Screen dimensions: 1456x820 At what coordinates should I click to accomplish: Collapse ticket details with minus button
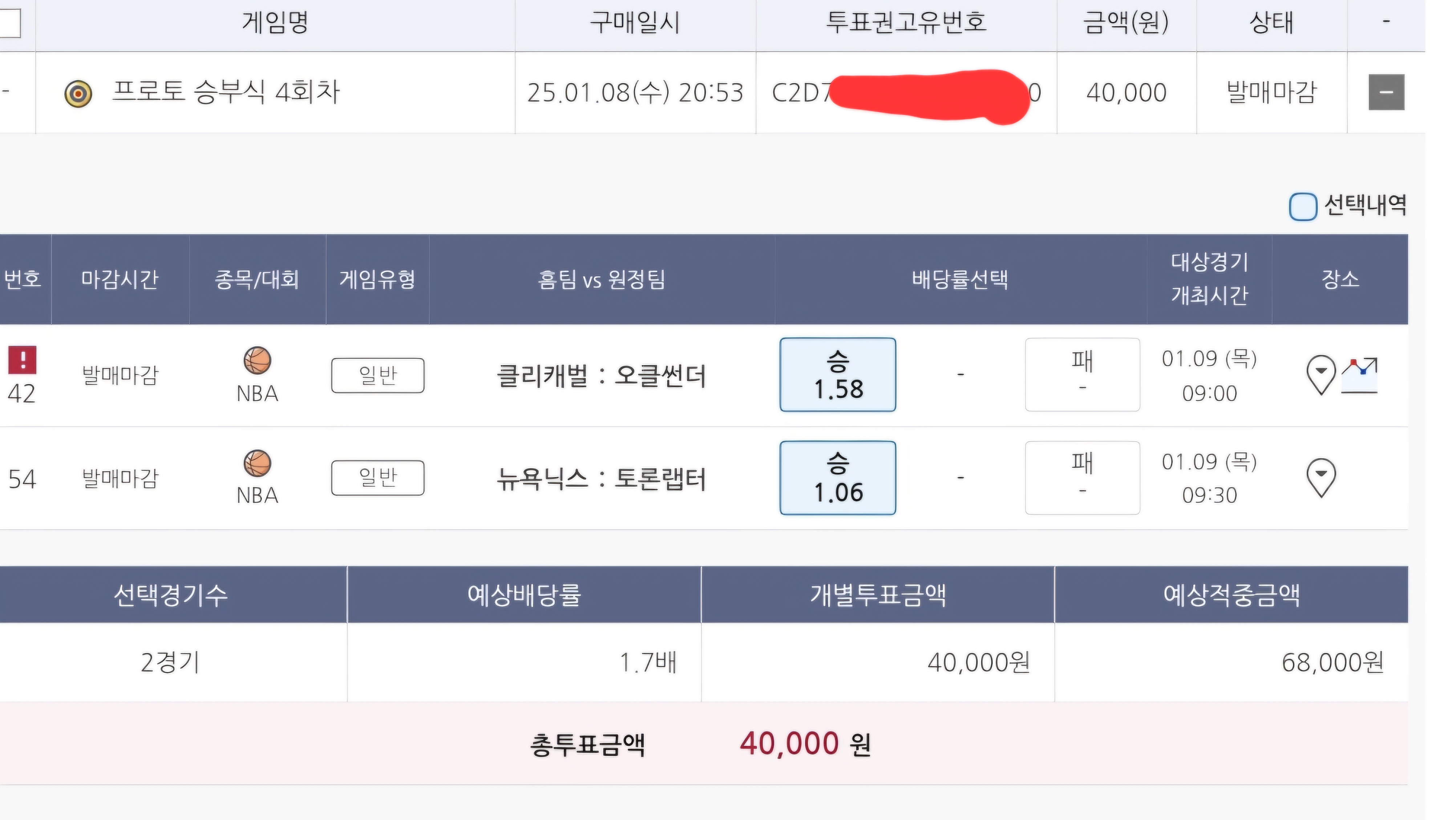[1386, 92]
